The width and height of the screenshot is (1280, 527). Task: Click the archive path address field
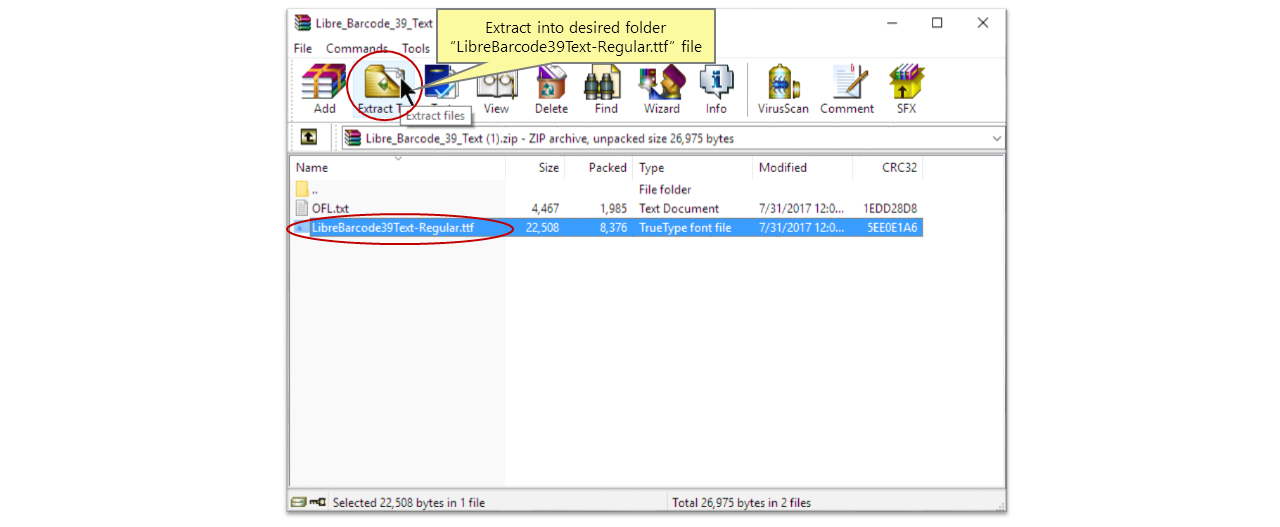(x=673, y=138)
